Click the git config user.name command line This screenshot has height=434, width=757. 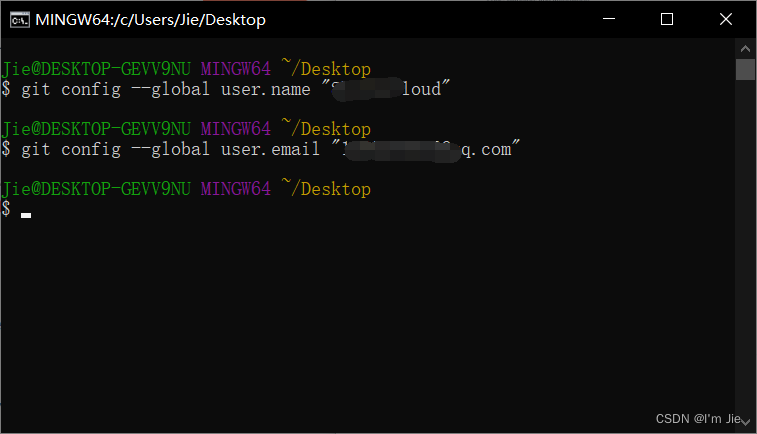(225, 89)
